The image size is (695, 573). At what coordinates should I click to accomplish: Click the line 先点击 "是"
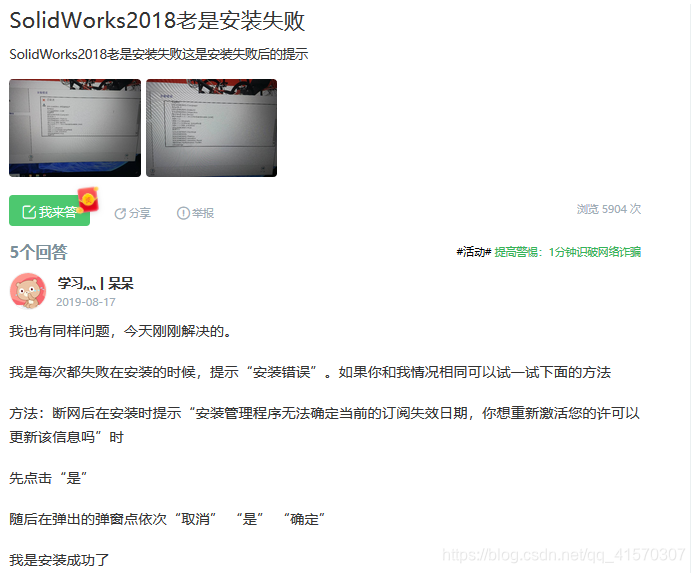coord(48,478)
